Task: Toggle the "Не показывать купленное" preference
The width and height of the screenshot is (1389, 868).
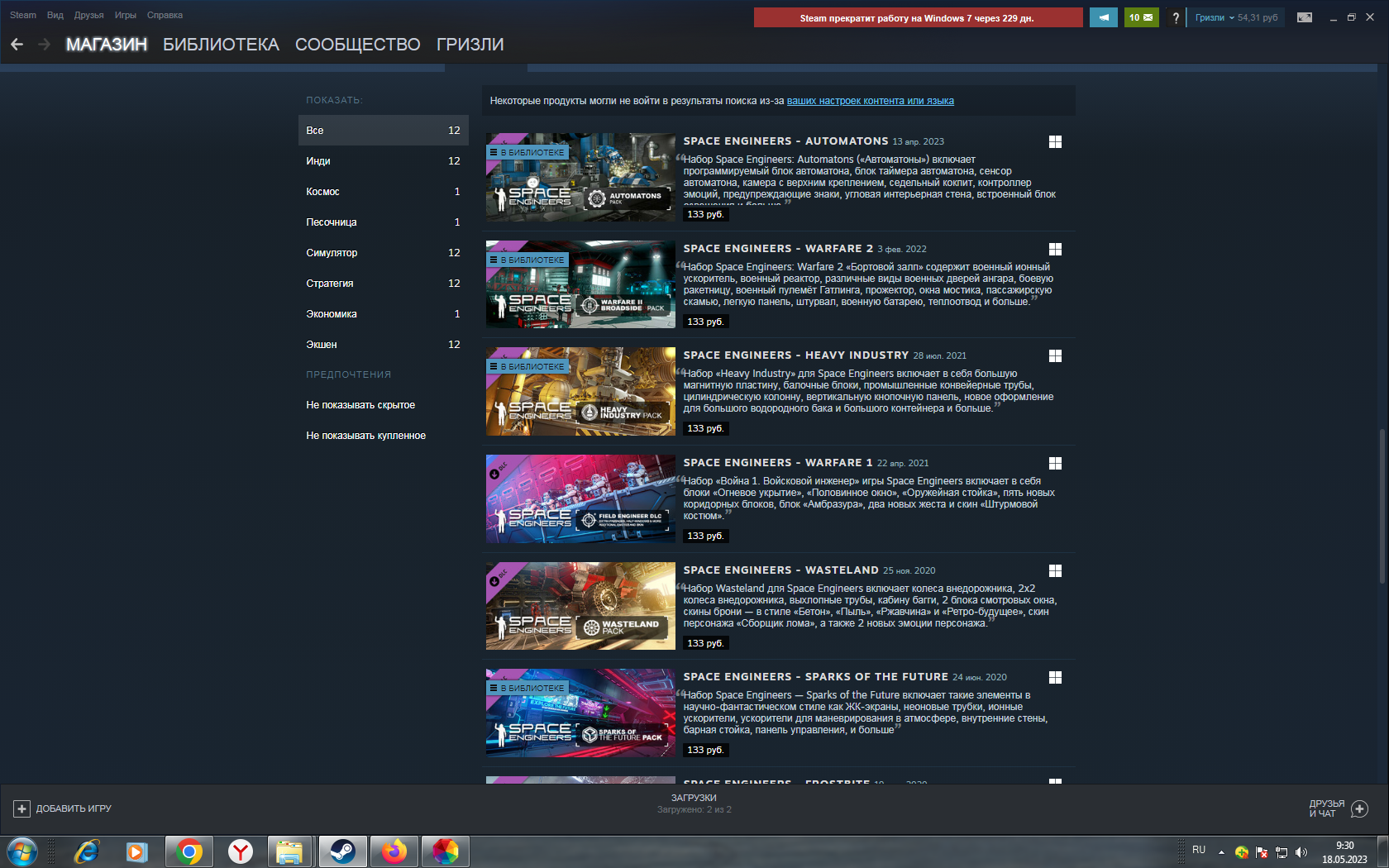Action: [x=365, y=436]
